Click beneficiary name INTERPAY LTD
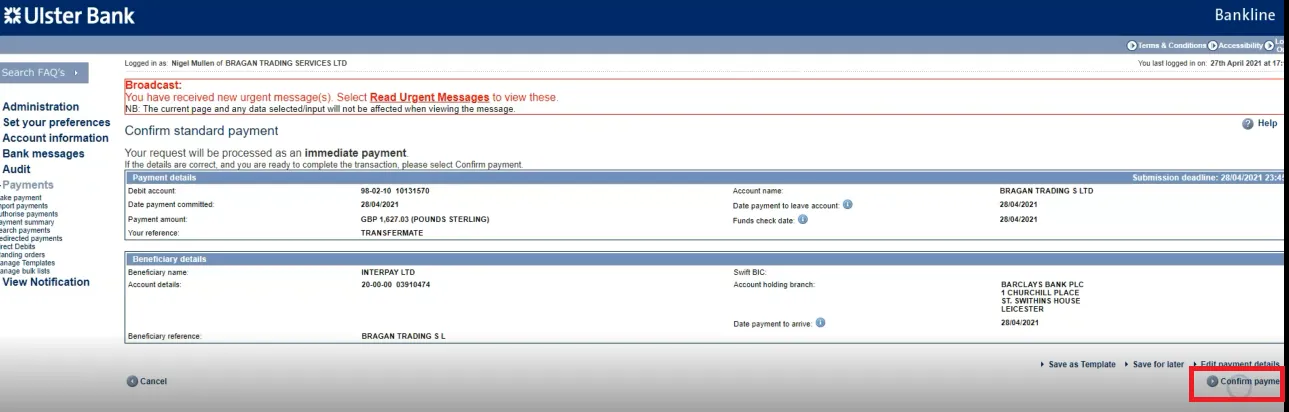This screenshot has width=1289, height=412. pyautogui.click(x=389, y=272)
